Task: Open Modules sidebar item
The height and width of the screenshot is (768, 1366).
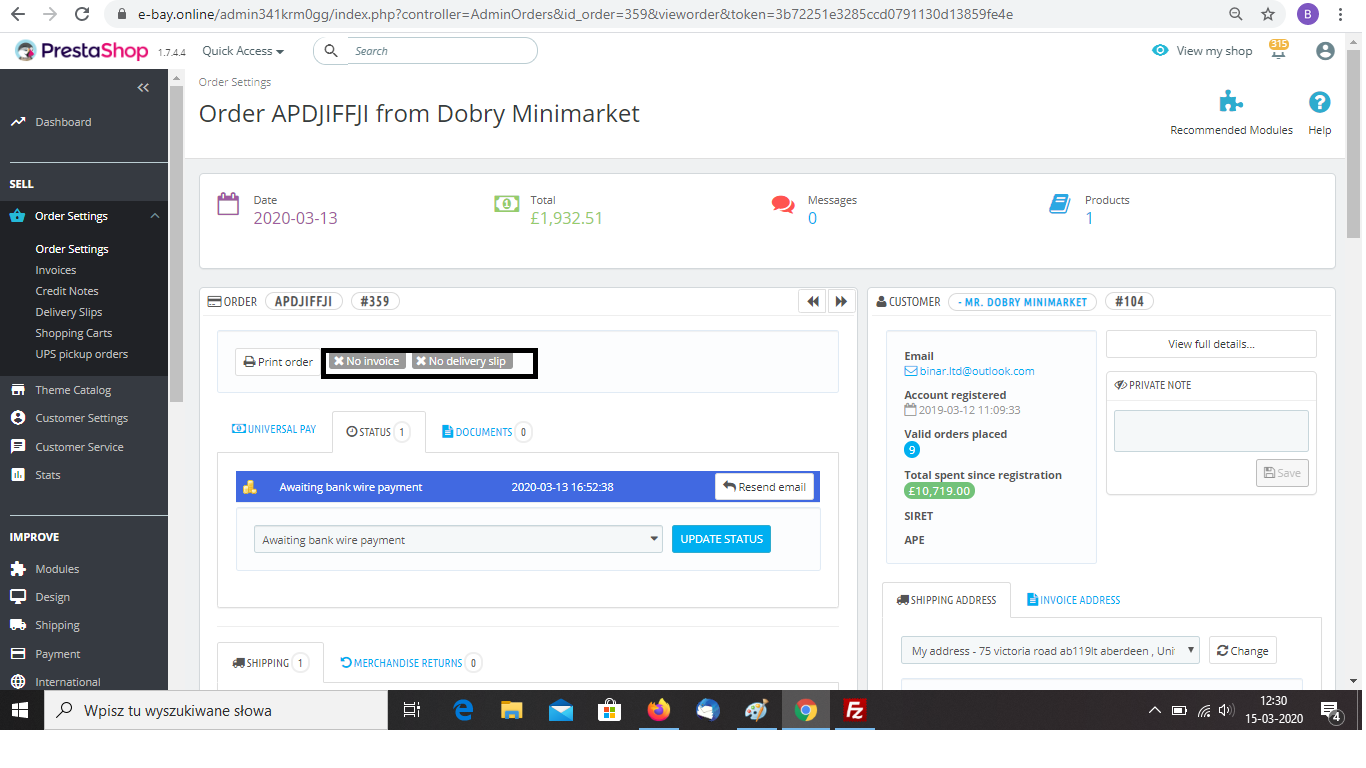Action: (x=57, y=569)
